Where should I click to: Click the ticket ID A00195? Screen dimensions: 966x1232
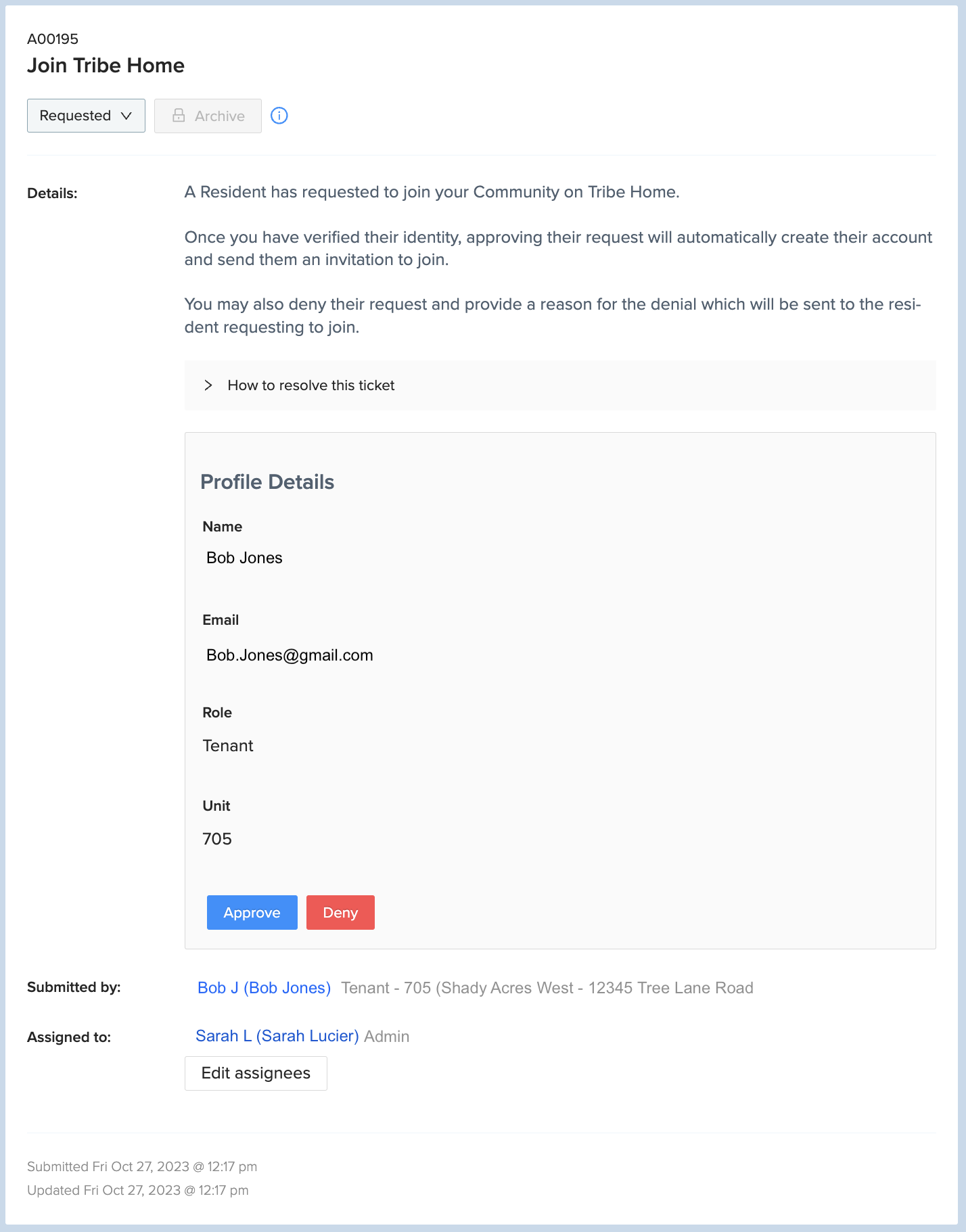53,39
